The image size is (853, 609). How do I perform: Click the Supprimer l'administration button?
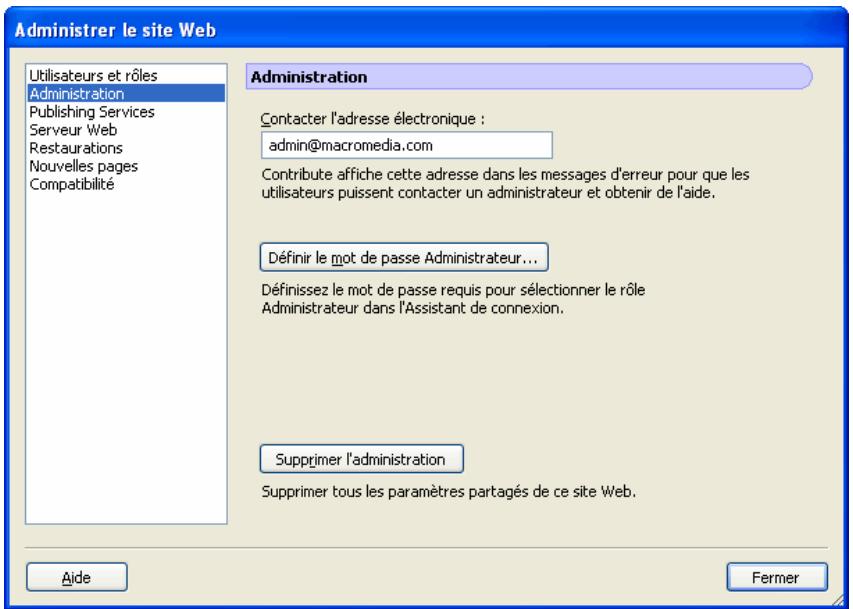click(361, 459)
